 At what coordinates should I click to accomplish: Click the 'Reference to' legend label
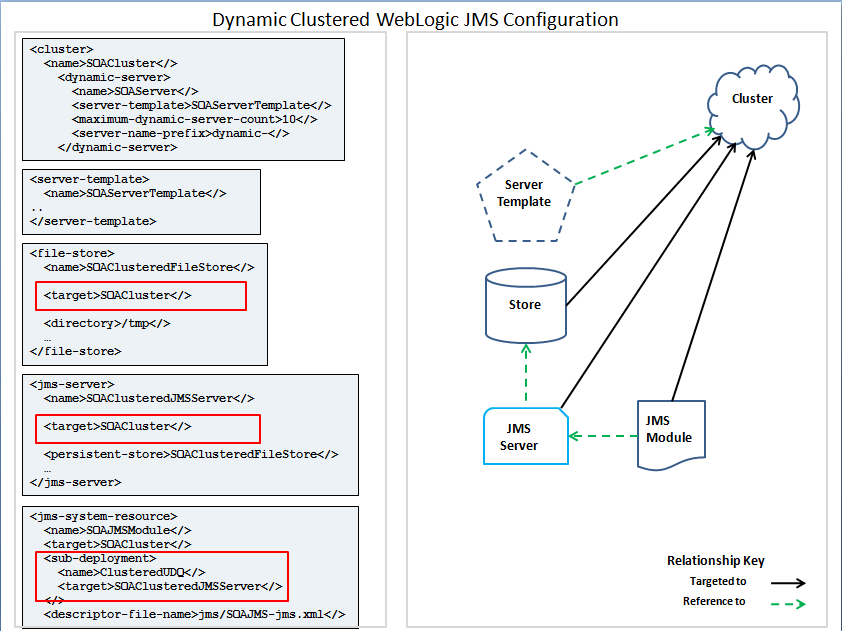point(714,601)
